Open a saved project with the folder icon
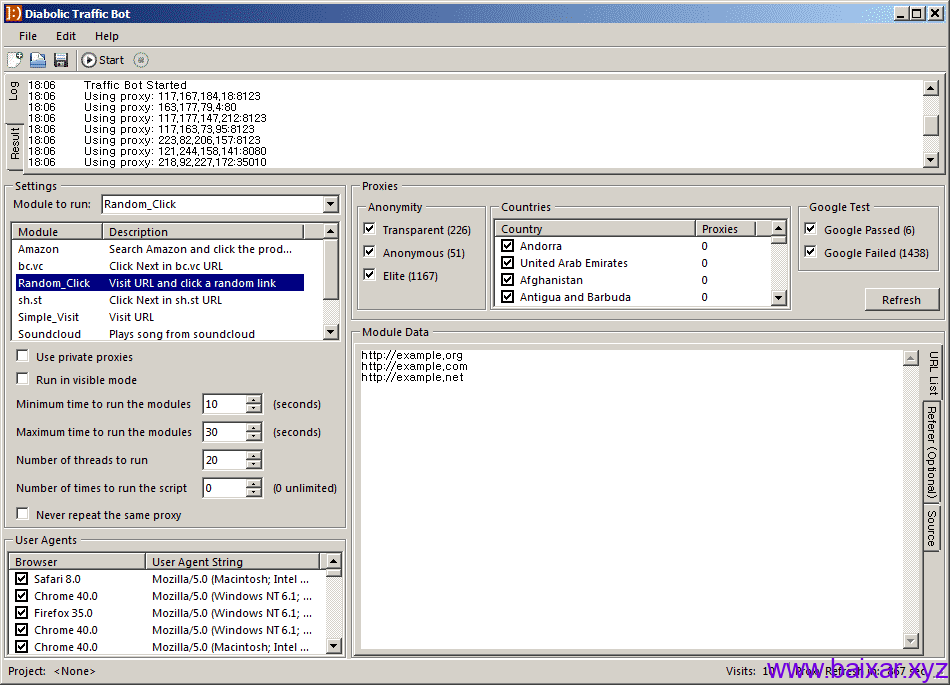This screenshot has height=685, width=950. (x=37, y=59)
